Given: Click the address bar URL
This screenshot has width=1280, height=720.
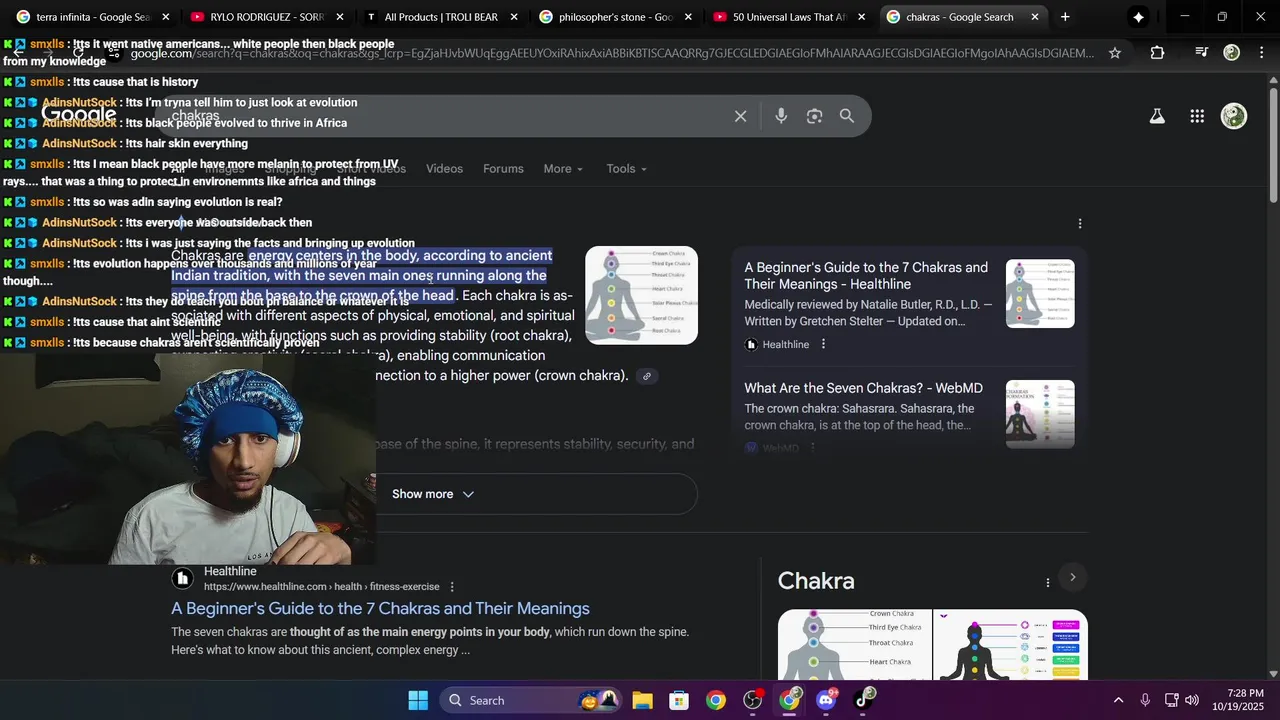Looking at the screenshot, I should click(612, 53).
